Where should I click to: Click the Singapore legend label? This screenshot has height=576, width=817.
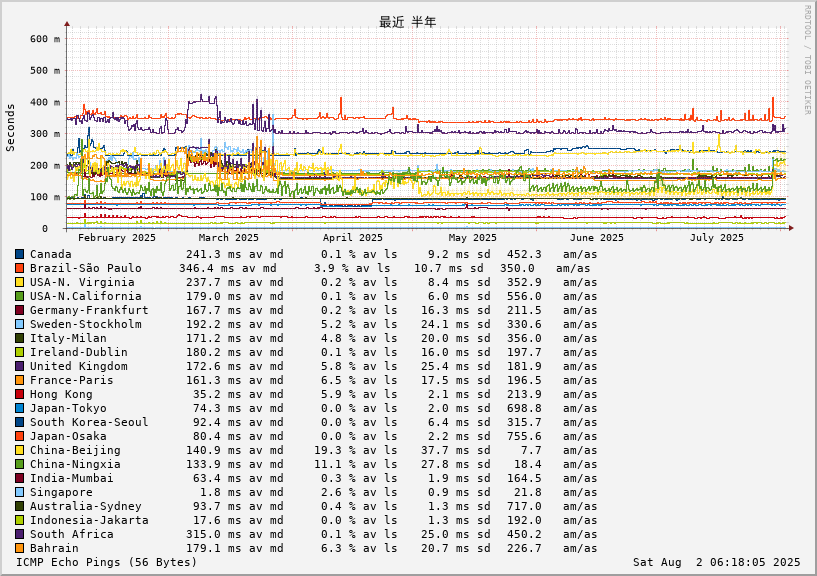(x=61, y=493)
